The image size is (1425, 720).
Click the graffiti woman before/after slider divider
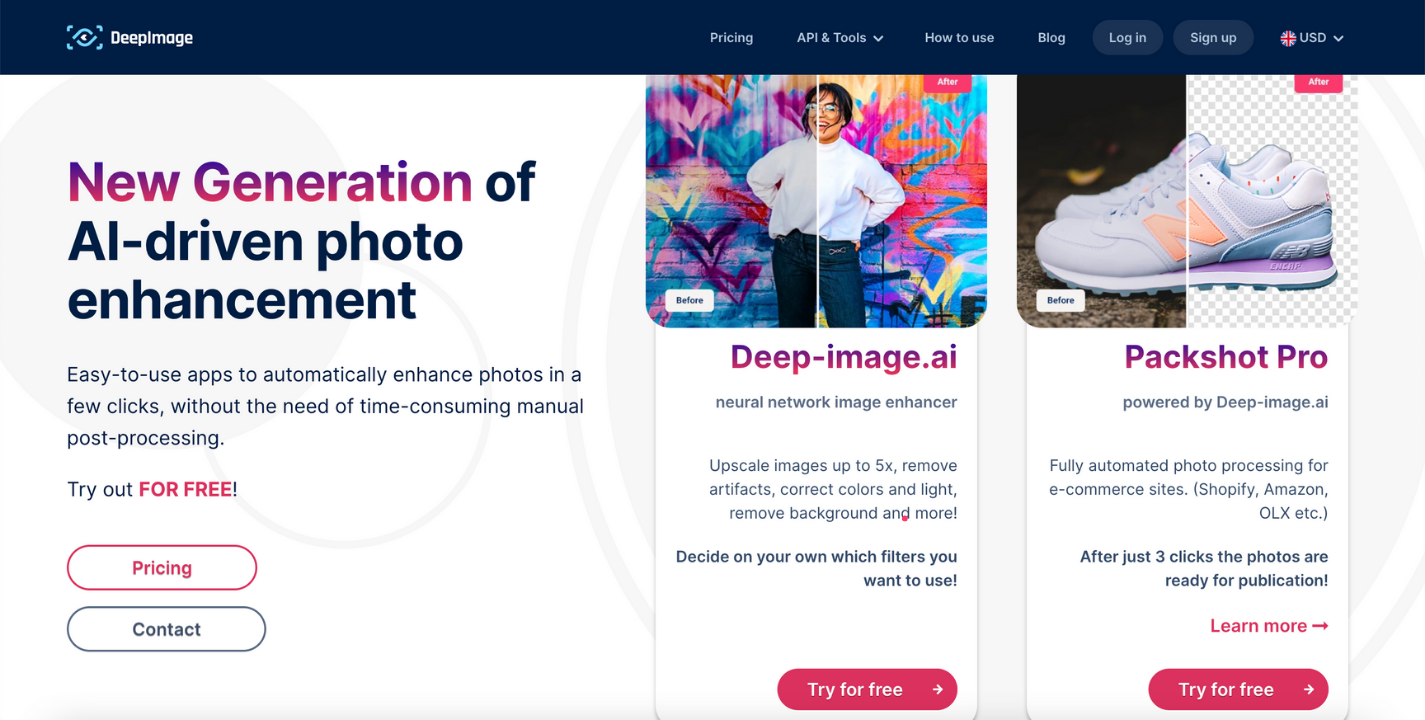[x=817, y=201]
